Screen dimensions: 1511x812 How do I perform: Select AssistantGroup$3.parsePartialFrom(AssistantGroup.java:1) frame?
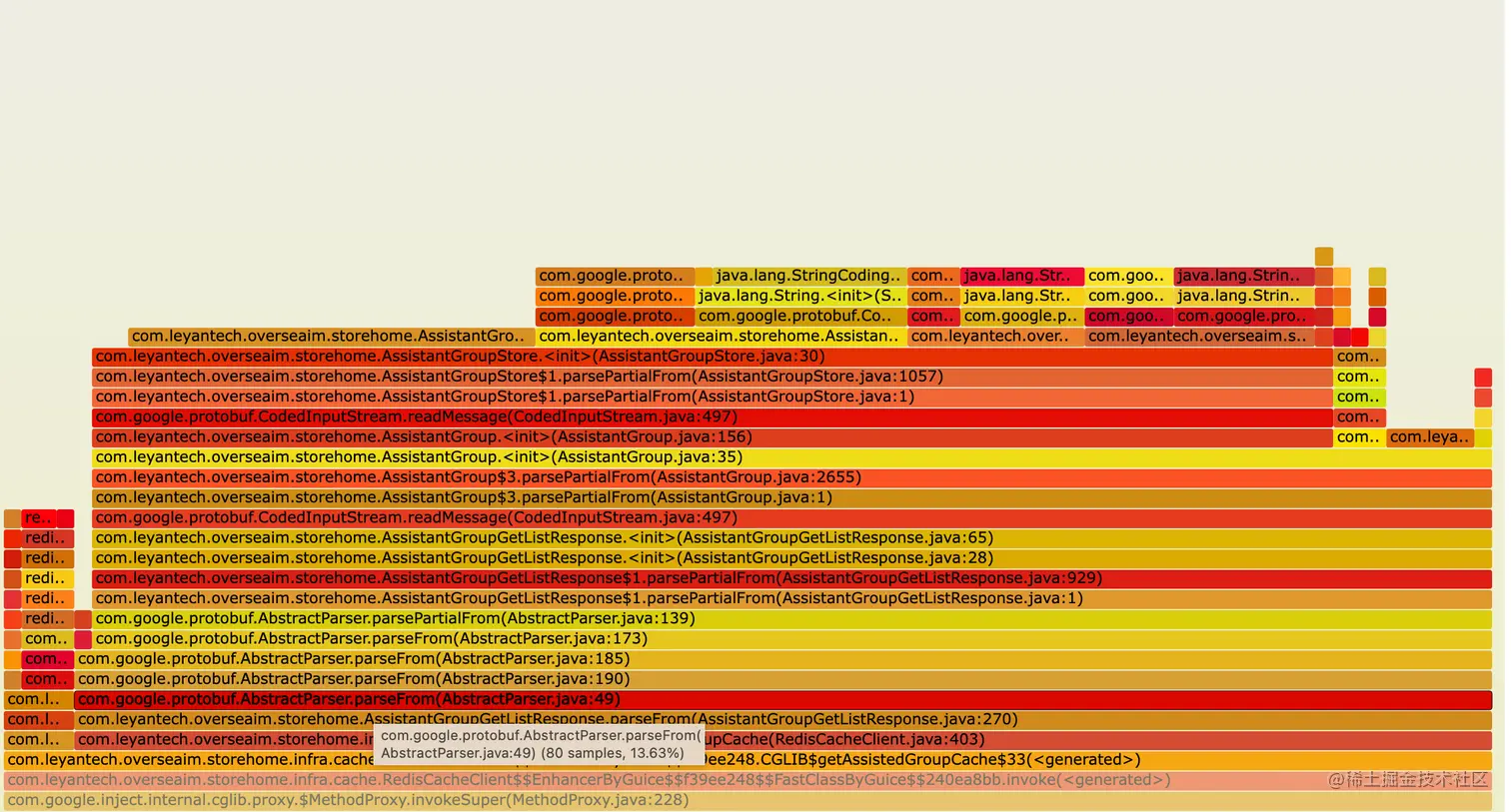tap(791, 497)
